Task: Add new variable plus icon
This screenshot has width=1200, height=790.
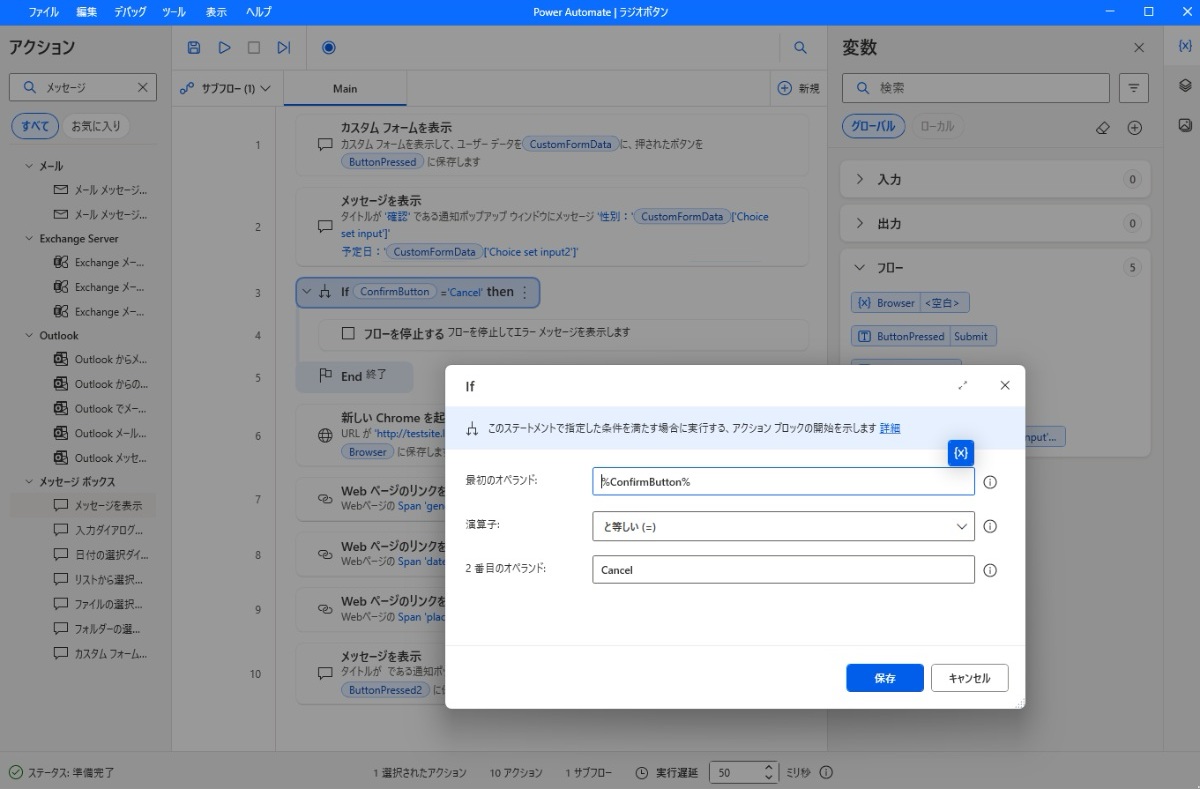Action: 1134,127
